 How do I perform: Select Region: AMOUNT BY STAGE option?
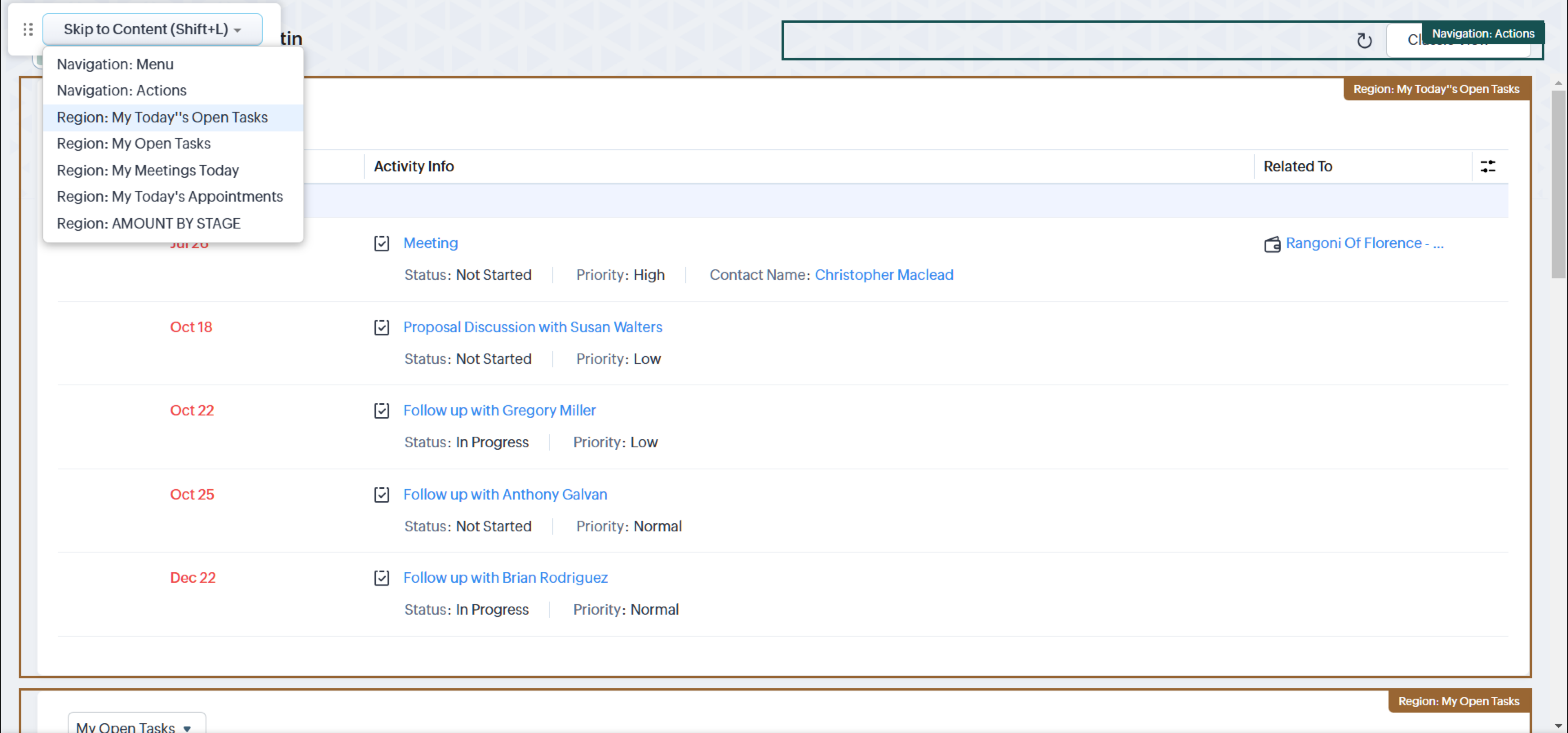148,223
